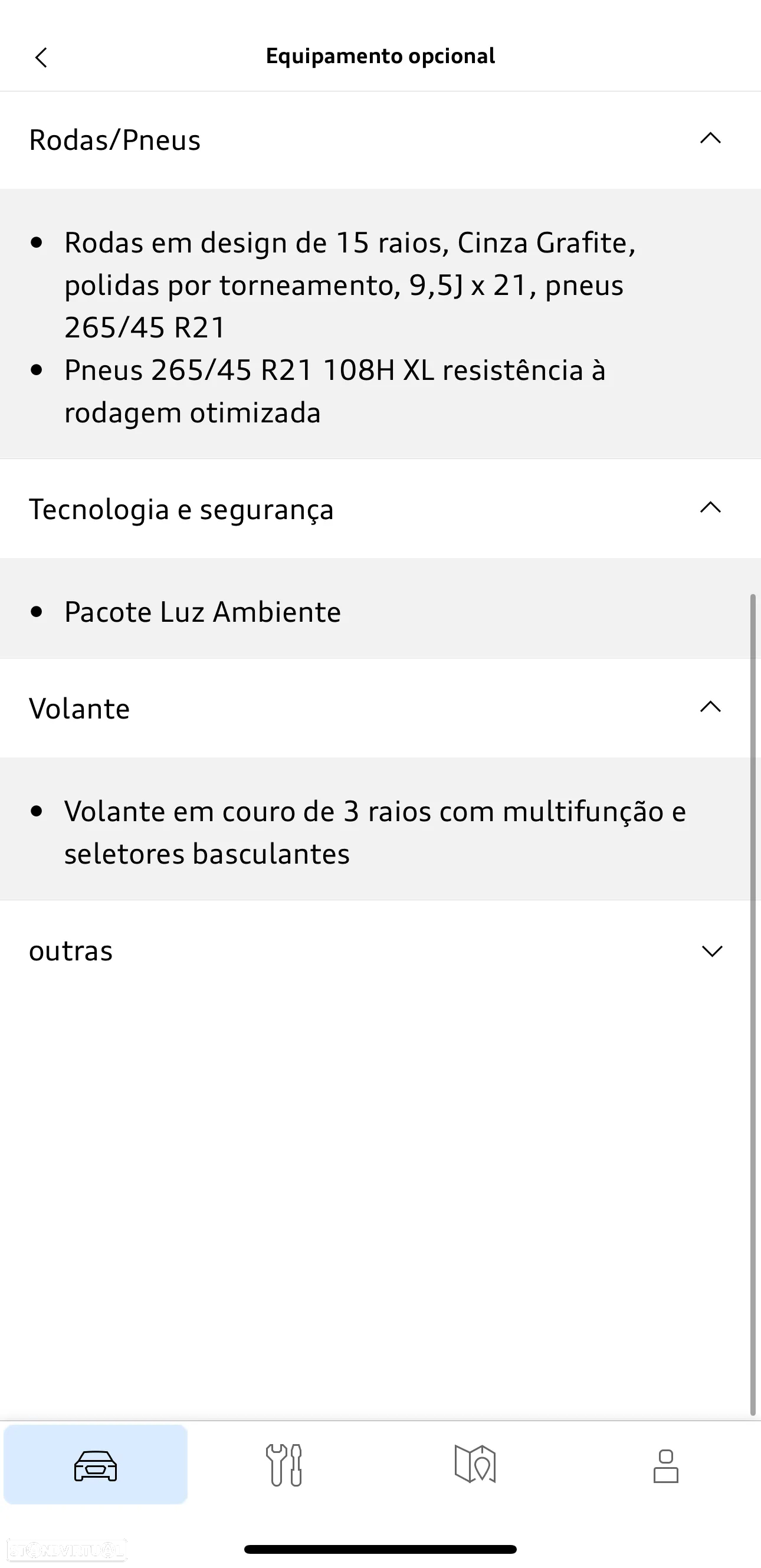The height and width of the screenshot is (1568, 761).
Task: Select the Pneus 108H XL tyre item
Action: (x=335, y=391)
